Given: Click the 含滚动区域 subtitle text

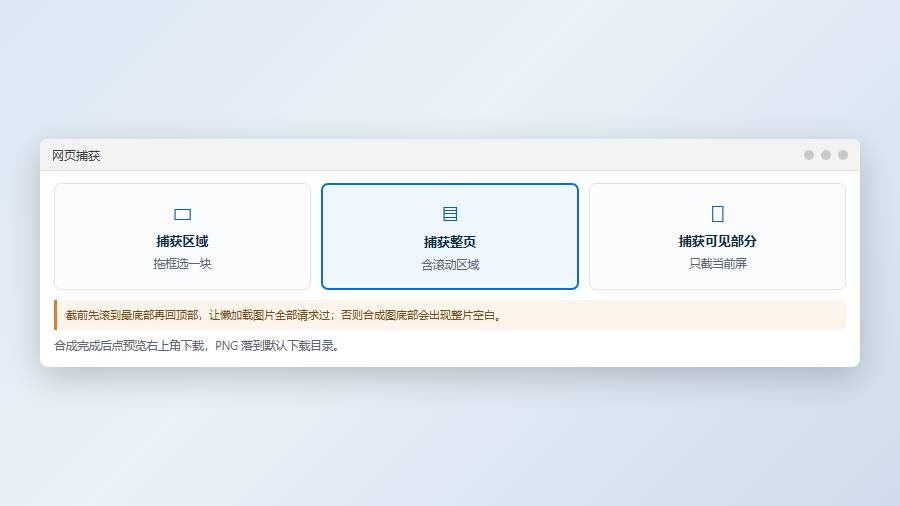Looking at the screenshot, I should [x=450, y=265].
